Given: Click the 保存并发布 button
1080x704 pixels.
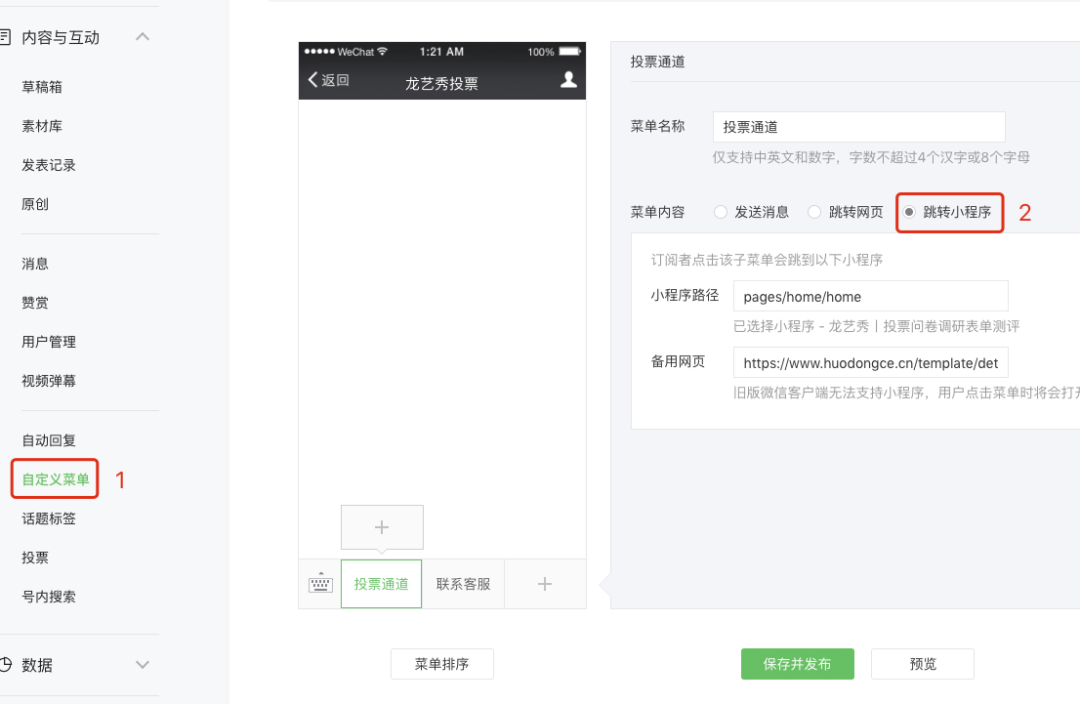Looking at the screenshot, I should pyautogui.click(x=798, y=664).
